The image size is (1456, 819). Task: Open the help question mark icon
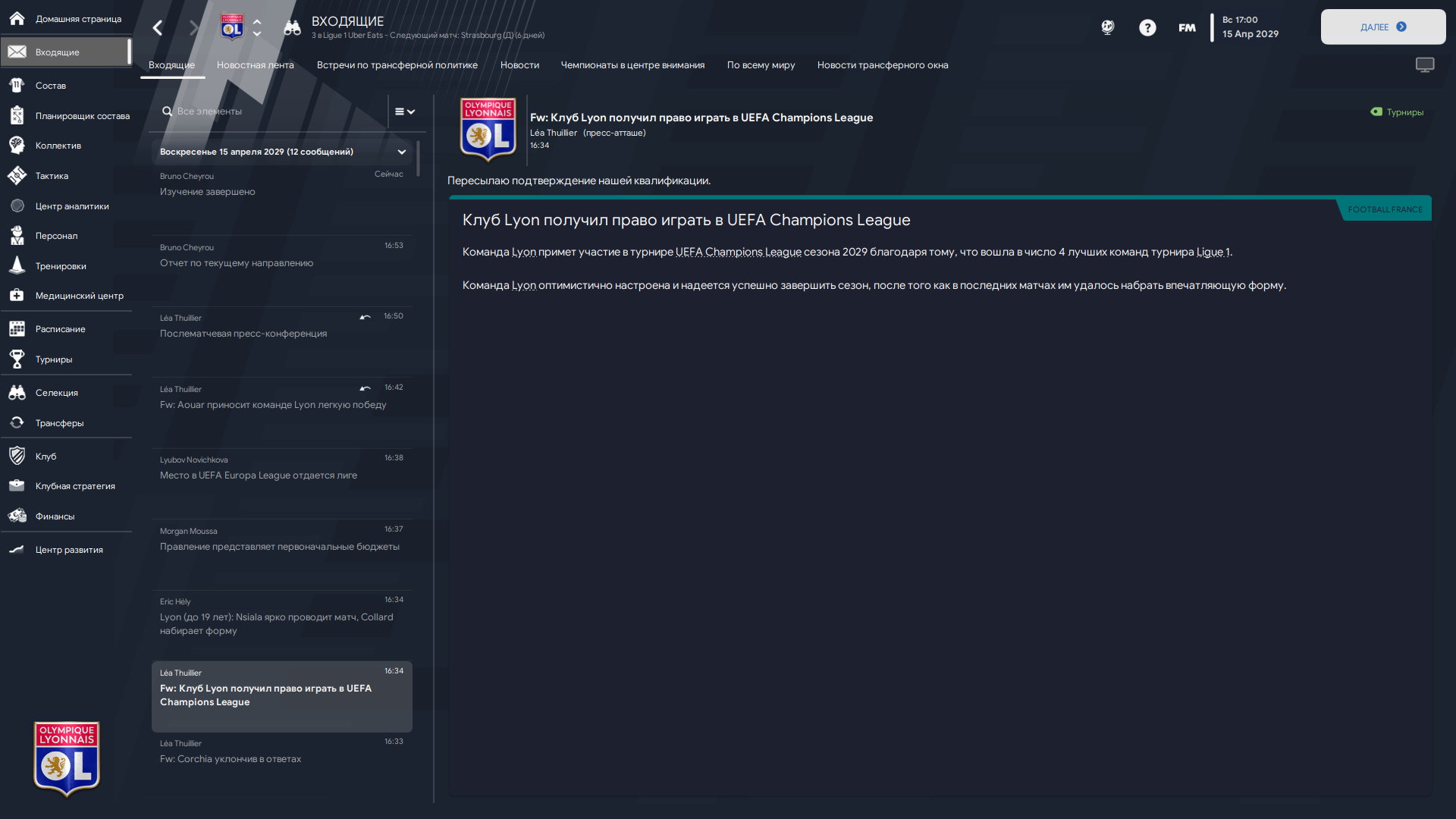(x=1147, y=28)
